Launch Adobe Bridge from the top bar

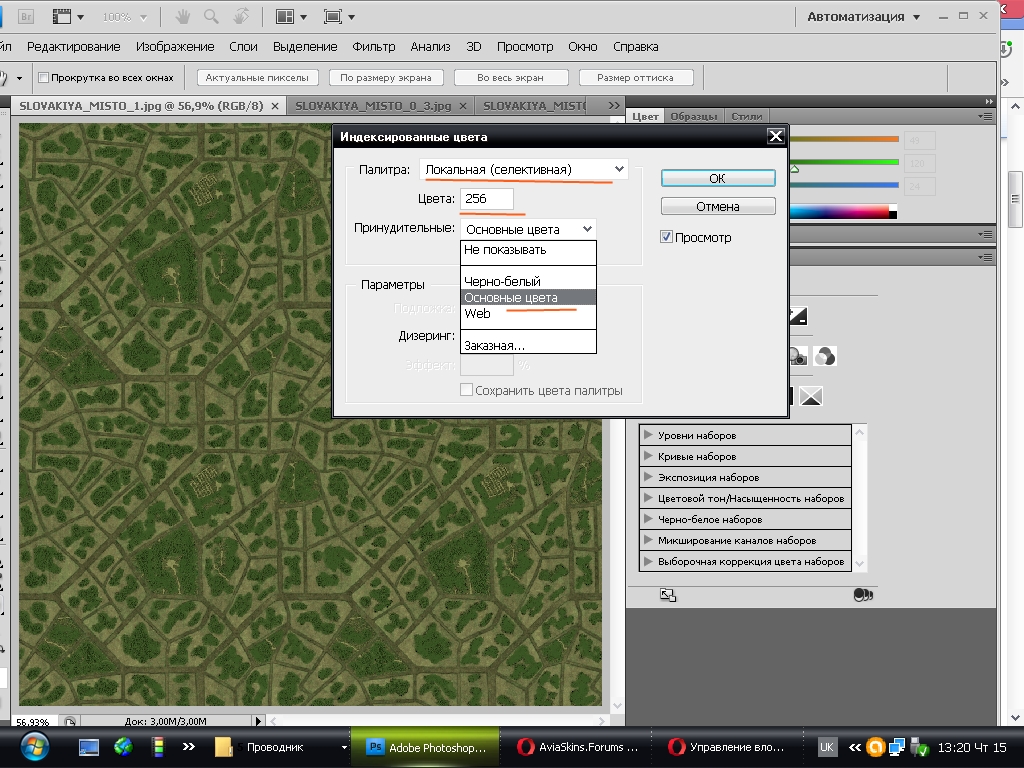pos(27,17)
